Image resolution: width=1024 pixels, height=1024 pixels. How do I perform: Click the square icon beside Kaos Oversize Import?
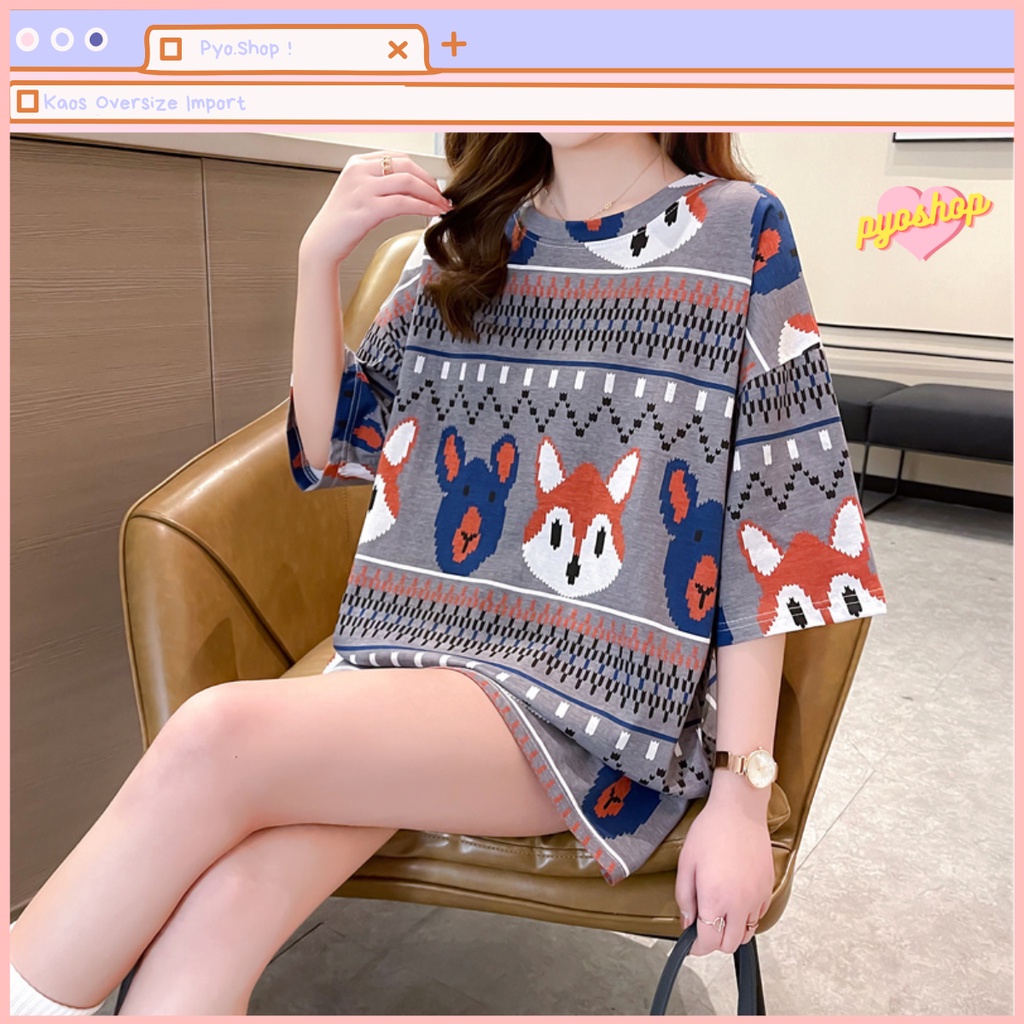tap(27, 101)
